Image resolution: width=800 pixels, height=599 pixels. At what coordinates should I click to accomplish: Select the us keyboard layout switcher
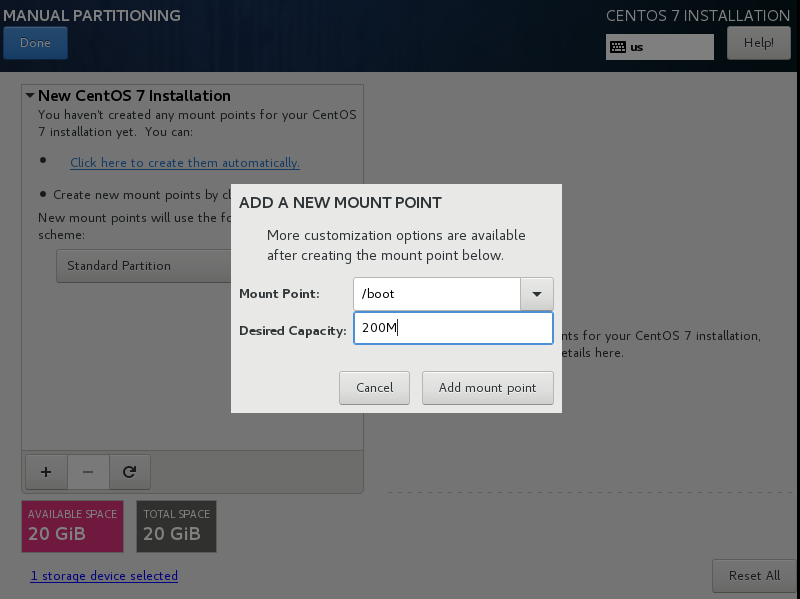click(x=660, y=47)
